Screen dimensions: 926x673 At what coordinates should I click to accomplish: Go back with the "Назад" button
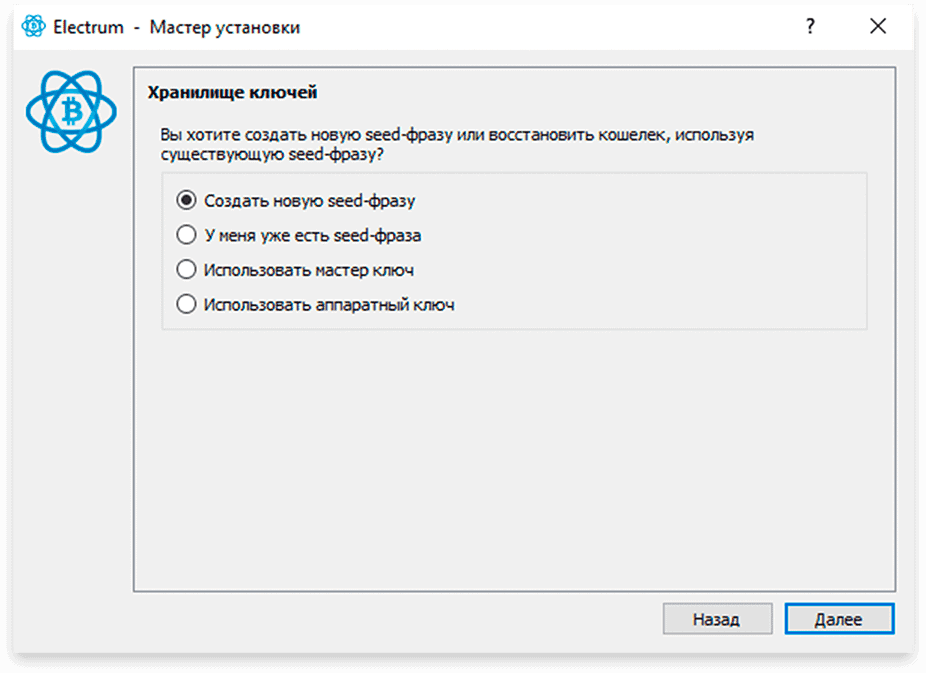[718, 619]
